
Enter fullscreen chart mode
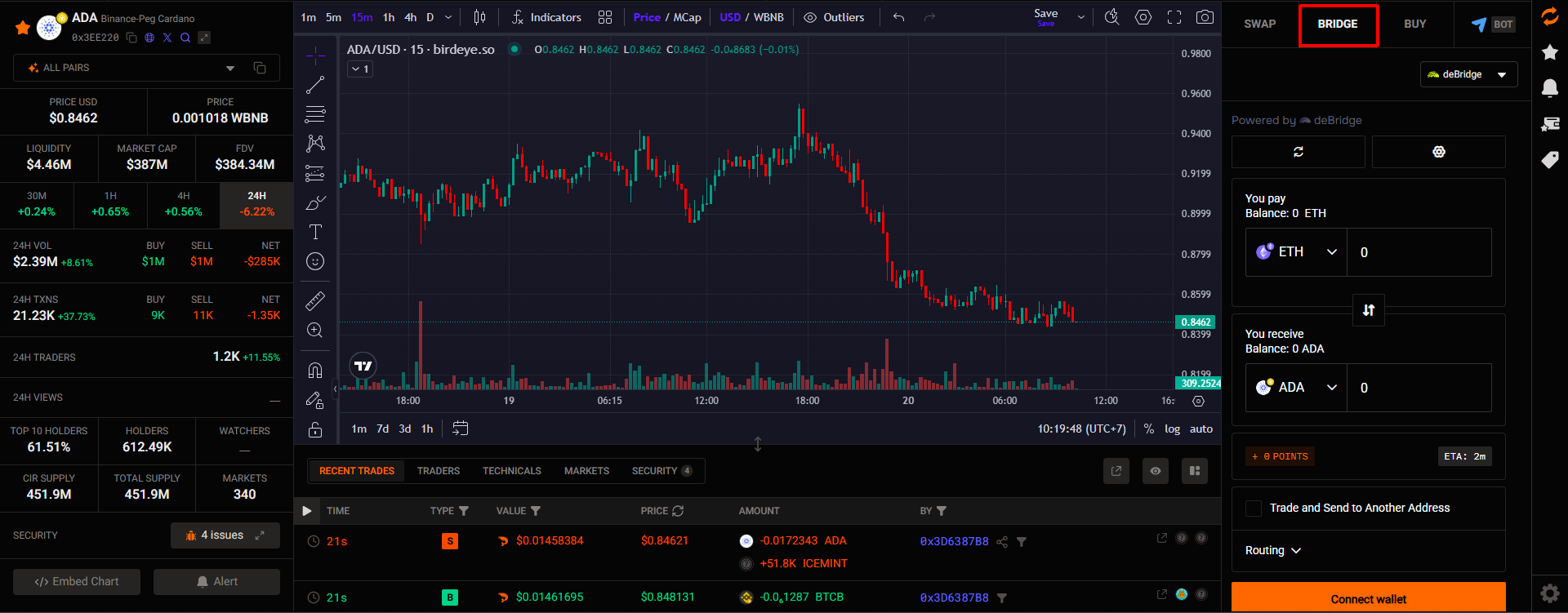point(1174,17)
